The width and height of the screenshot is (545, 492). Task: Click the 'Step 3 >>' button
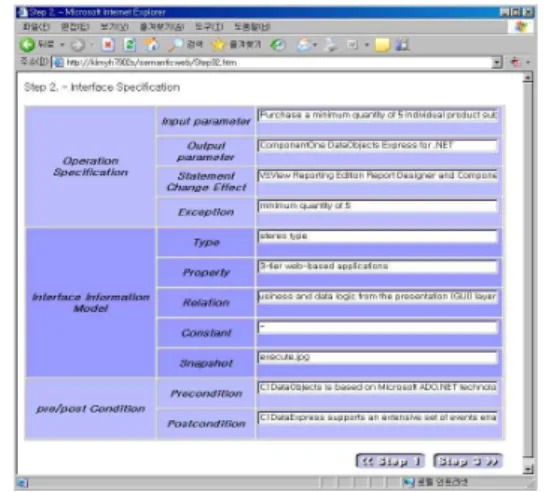coord(468,461)
